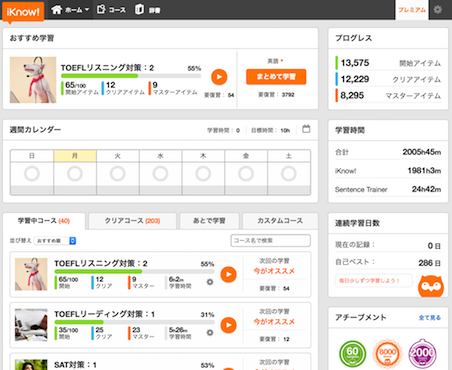Switch to カスタムコース tab

tap(280, 221)
